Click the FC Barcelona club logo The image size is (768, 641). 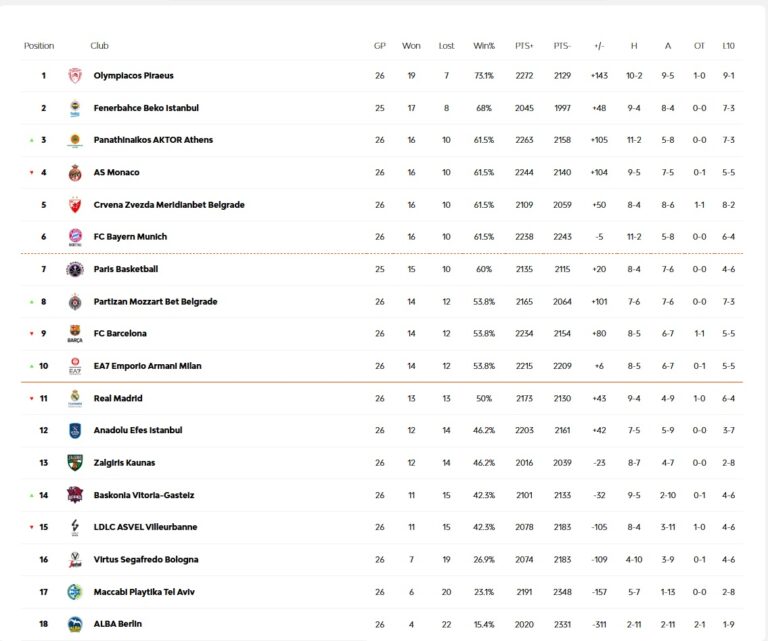[x=75, y=334]
